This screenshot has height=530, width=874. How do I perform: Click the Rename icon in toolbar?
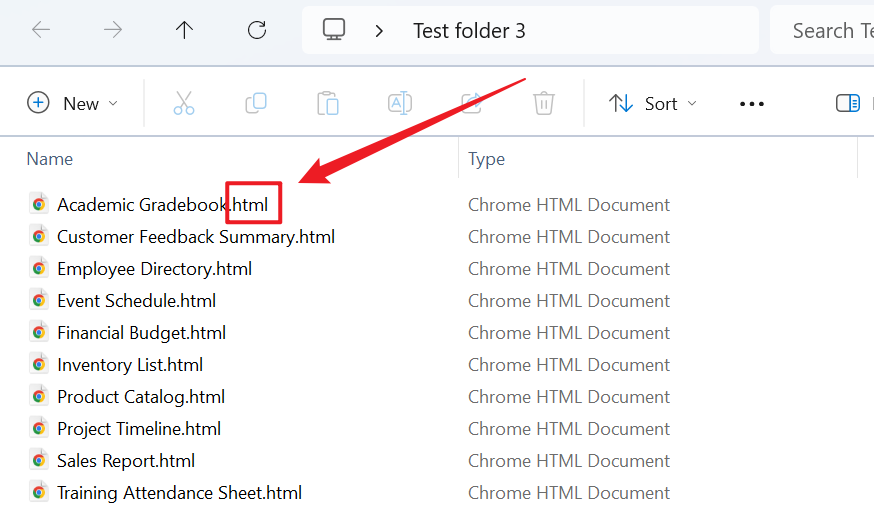(400, 104)
